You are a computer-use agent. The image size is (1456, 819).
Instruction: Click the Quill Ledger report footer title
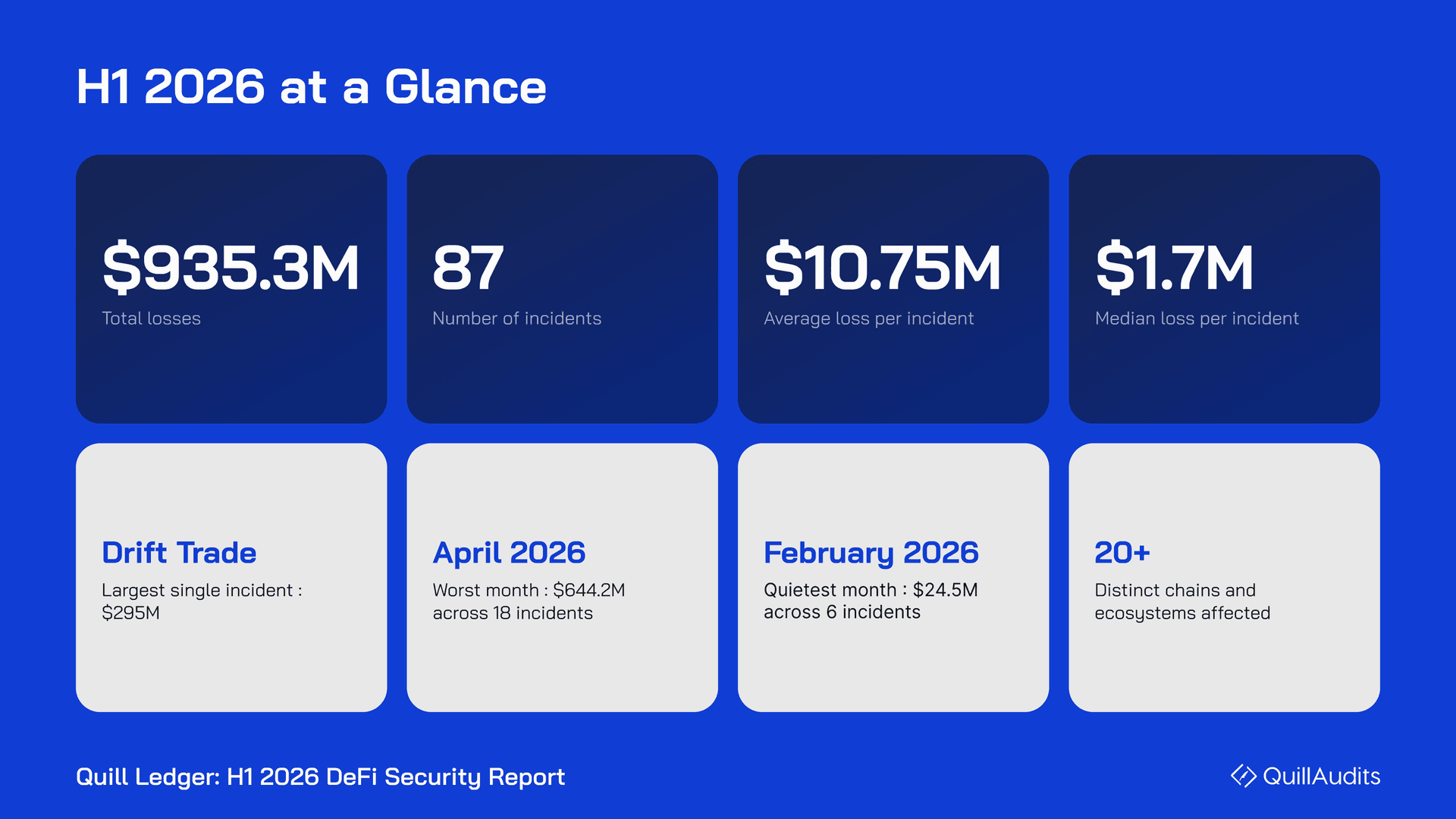tap(320, 777)
